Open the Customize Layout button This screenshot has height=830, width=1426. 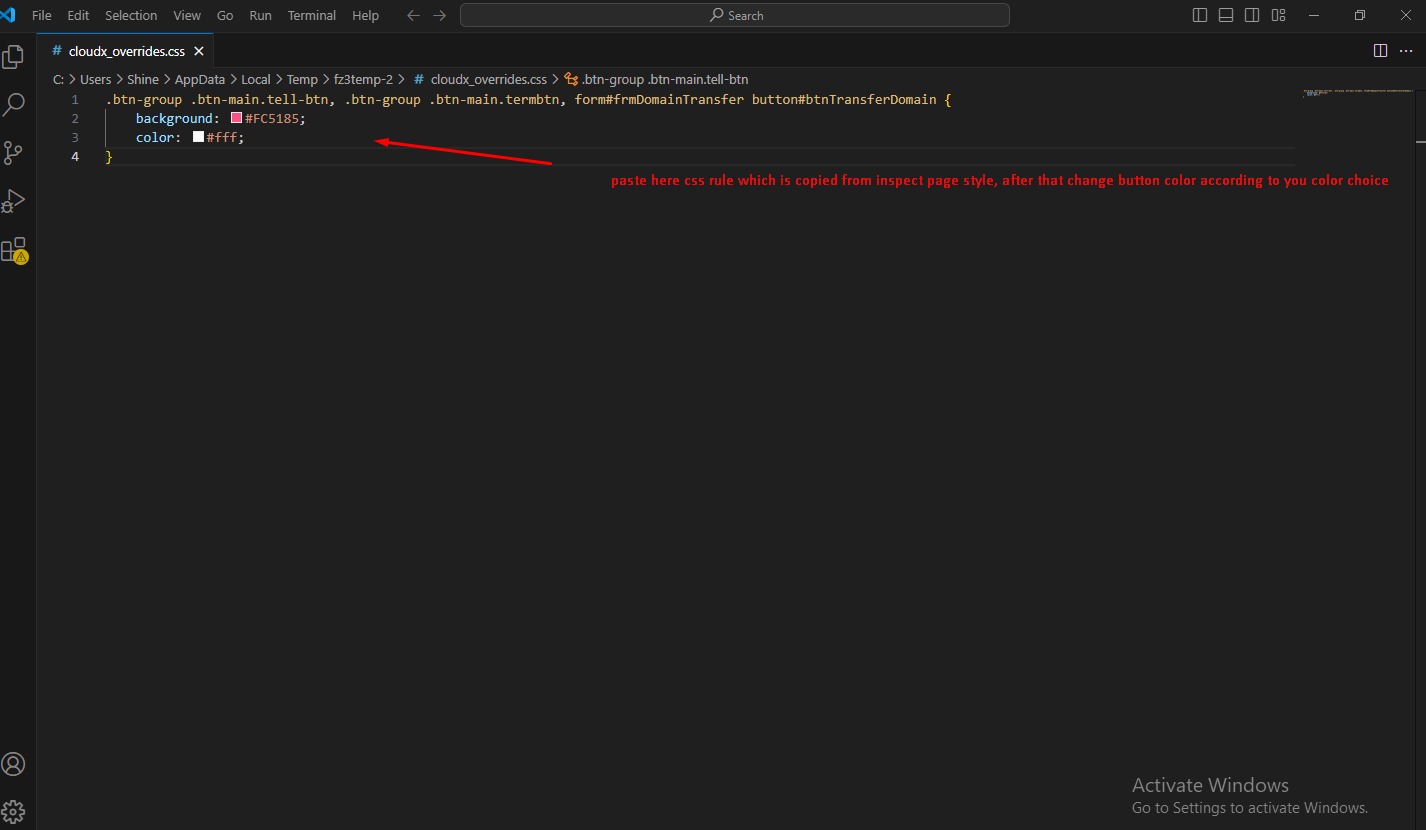(x=1278, y=15)
